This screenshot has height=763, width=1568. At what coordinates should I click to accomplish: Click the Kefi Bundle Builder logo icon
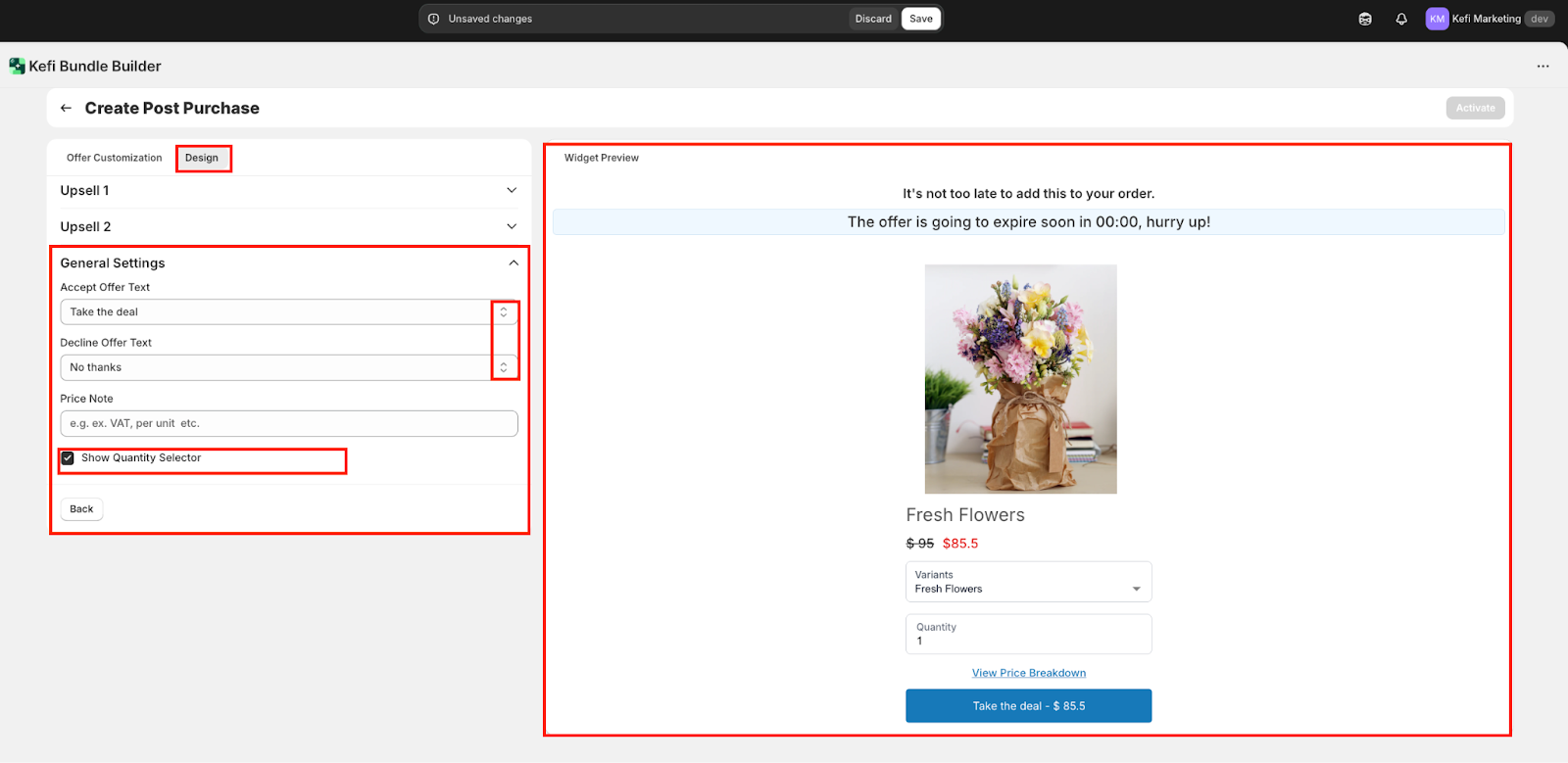(x=17, y=67)
